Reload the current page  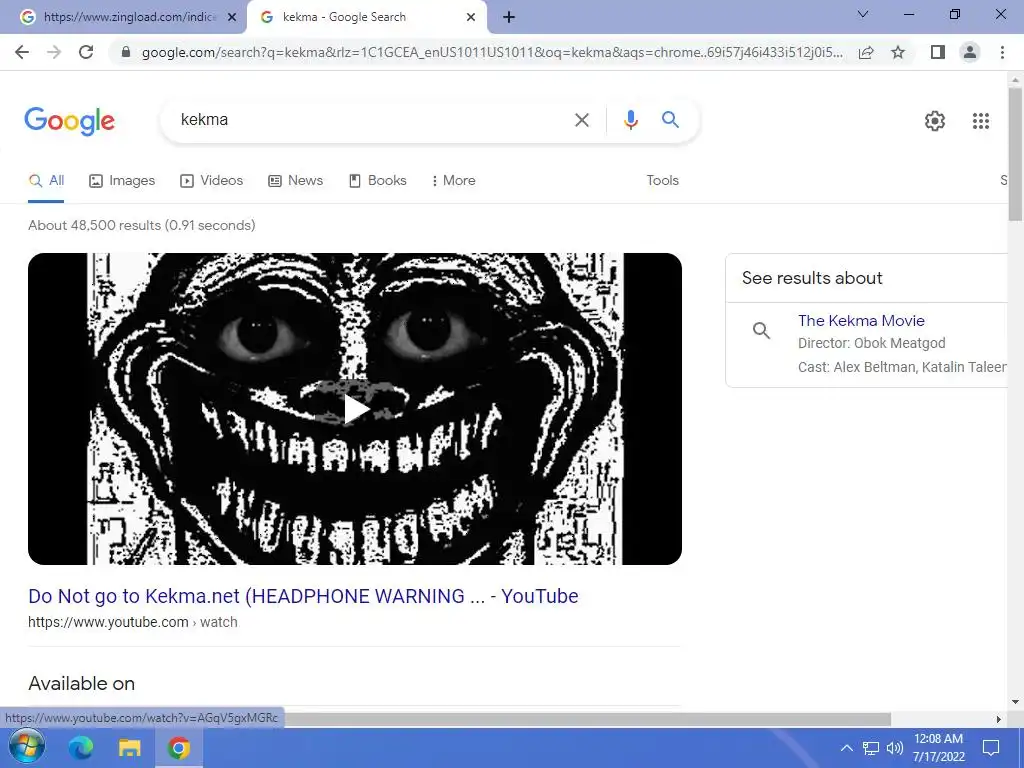coord(86,52)
